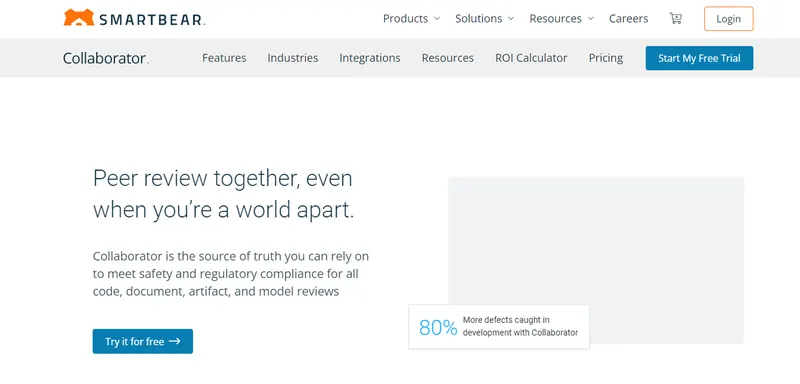Open the Careers page link
The width and height of the screenshot is (800, 384).
point(629,19)
